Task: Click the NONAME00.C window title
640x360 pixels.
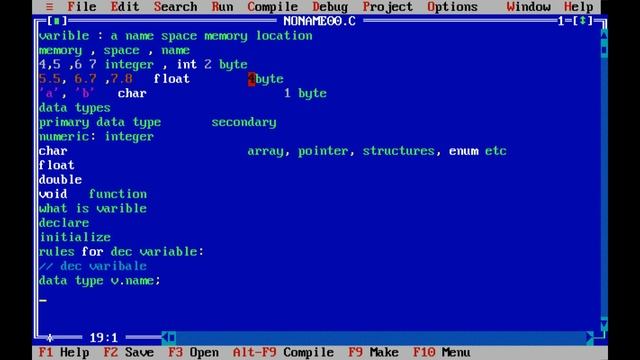Action: coord(319,21)
